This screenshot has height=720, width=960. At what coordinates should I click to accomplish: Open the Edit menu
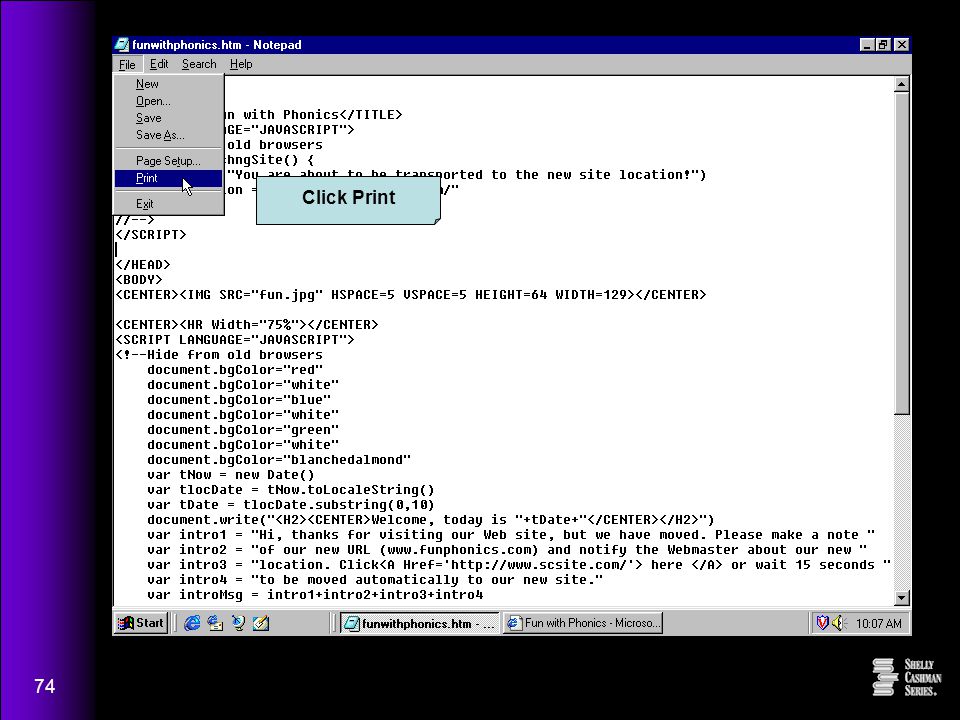click(159, 64)
